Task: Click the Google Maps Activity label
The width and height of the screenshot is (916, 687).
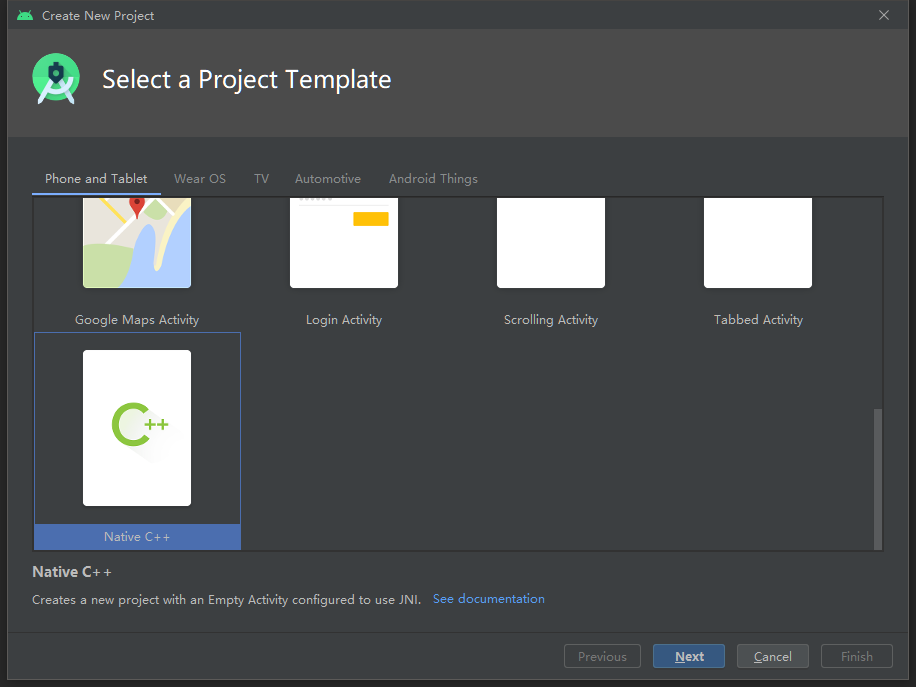Action: [x=137, y=320]
